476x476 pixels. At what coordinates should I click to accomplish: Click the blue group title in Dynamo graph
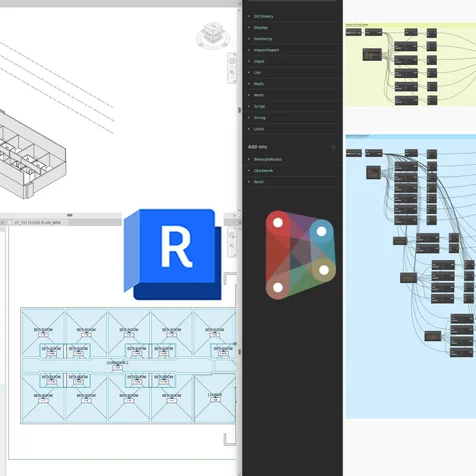[x=357, y=136]
